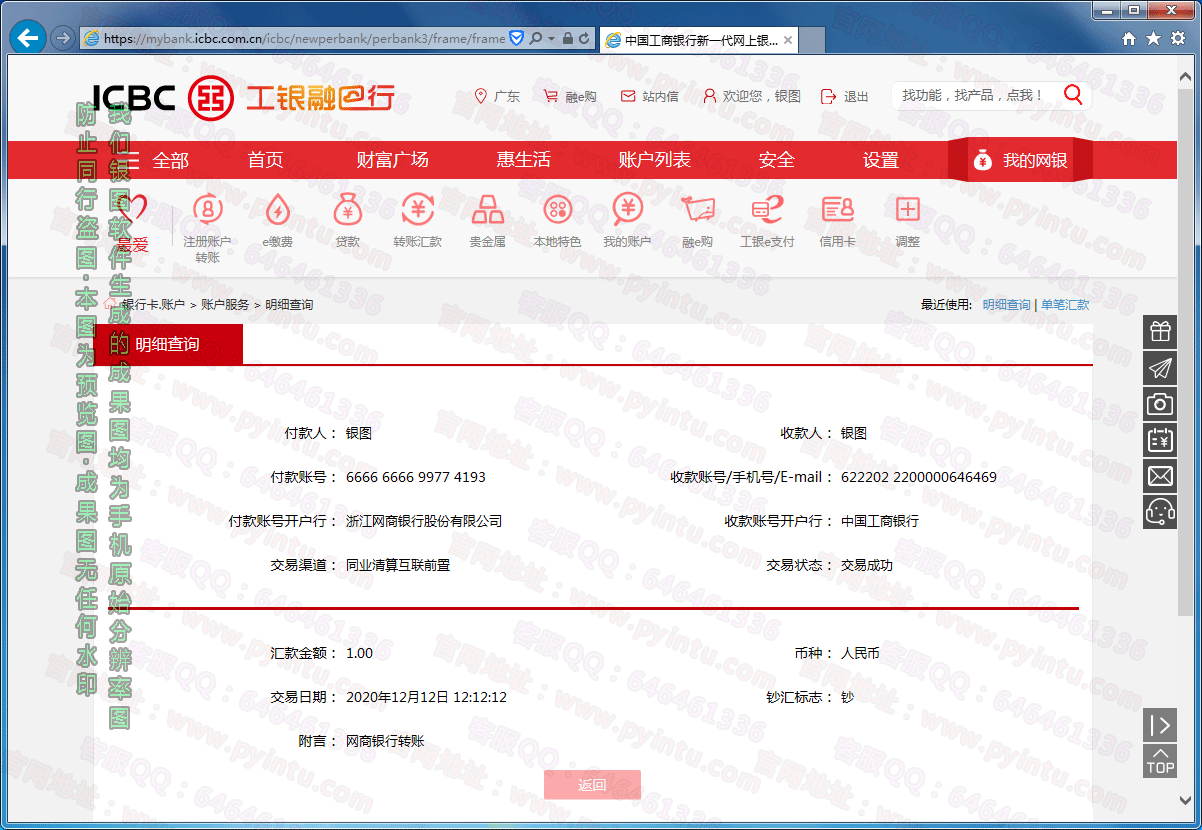
Task: Open the 财富广场 menu item
Action: tap(392, 160)
